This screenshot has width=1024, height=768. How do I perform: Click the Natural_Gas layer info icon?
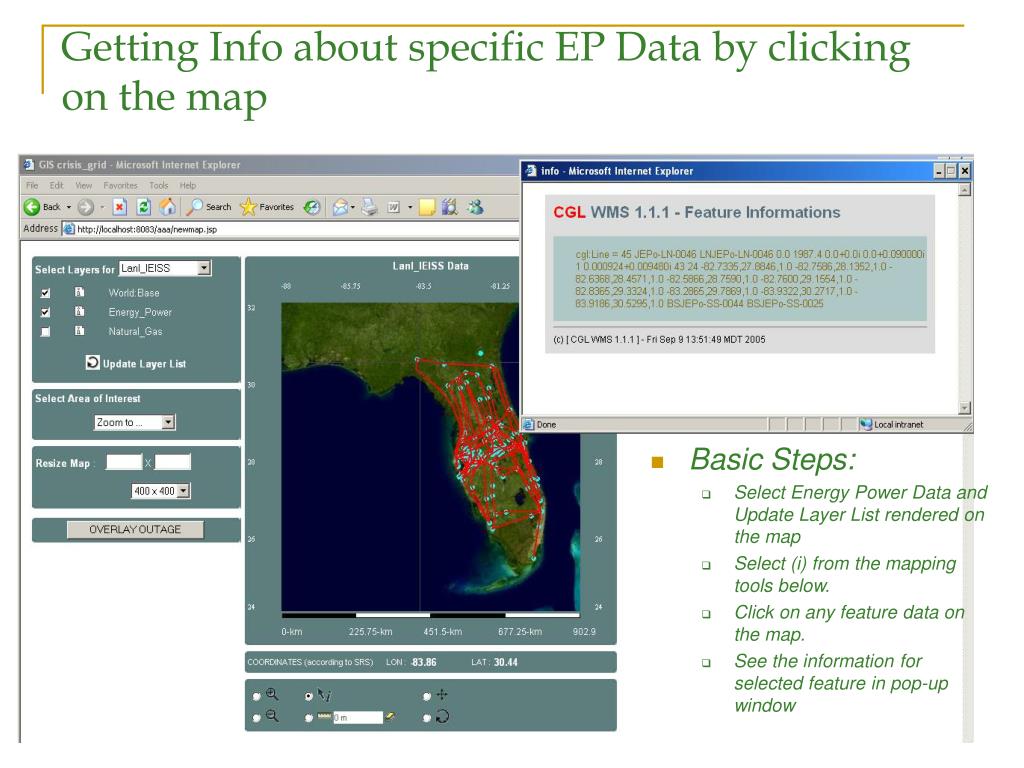(x=80, y=330)
